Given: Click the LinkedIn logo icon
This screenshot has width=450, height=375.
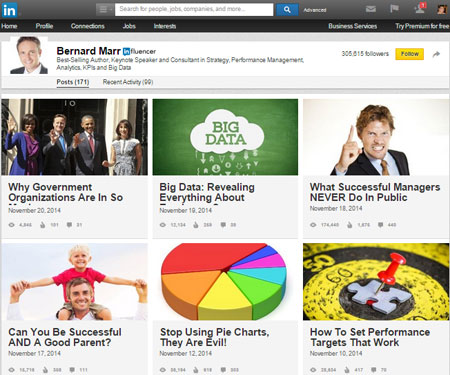Looking at the screenshot, I should 9,10.
